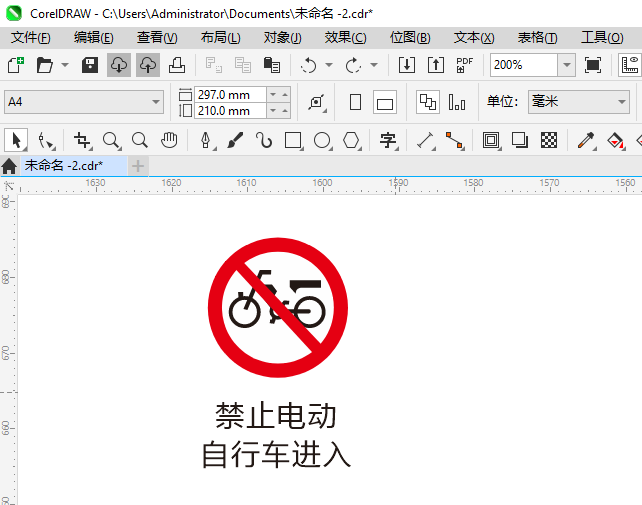The width and height of the screenshot is (642, 505).
Task: Click the cloud download icon
Action: tap(119, 65)
